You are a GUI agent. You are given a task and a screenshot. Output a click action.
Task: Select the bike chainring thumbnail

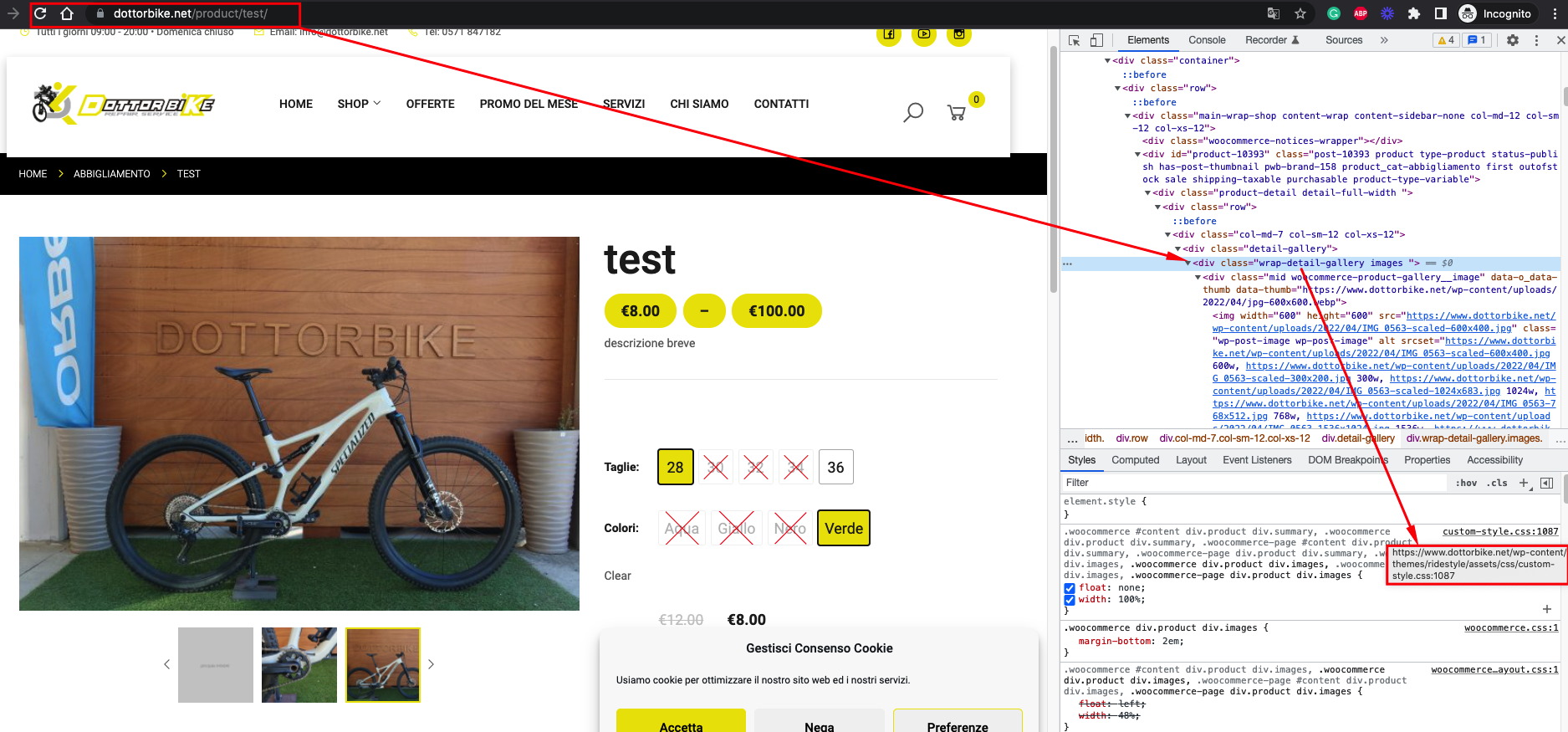coord(299,665)
